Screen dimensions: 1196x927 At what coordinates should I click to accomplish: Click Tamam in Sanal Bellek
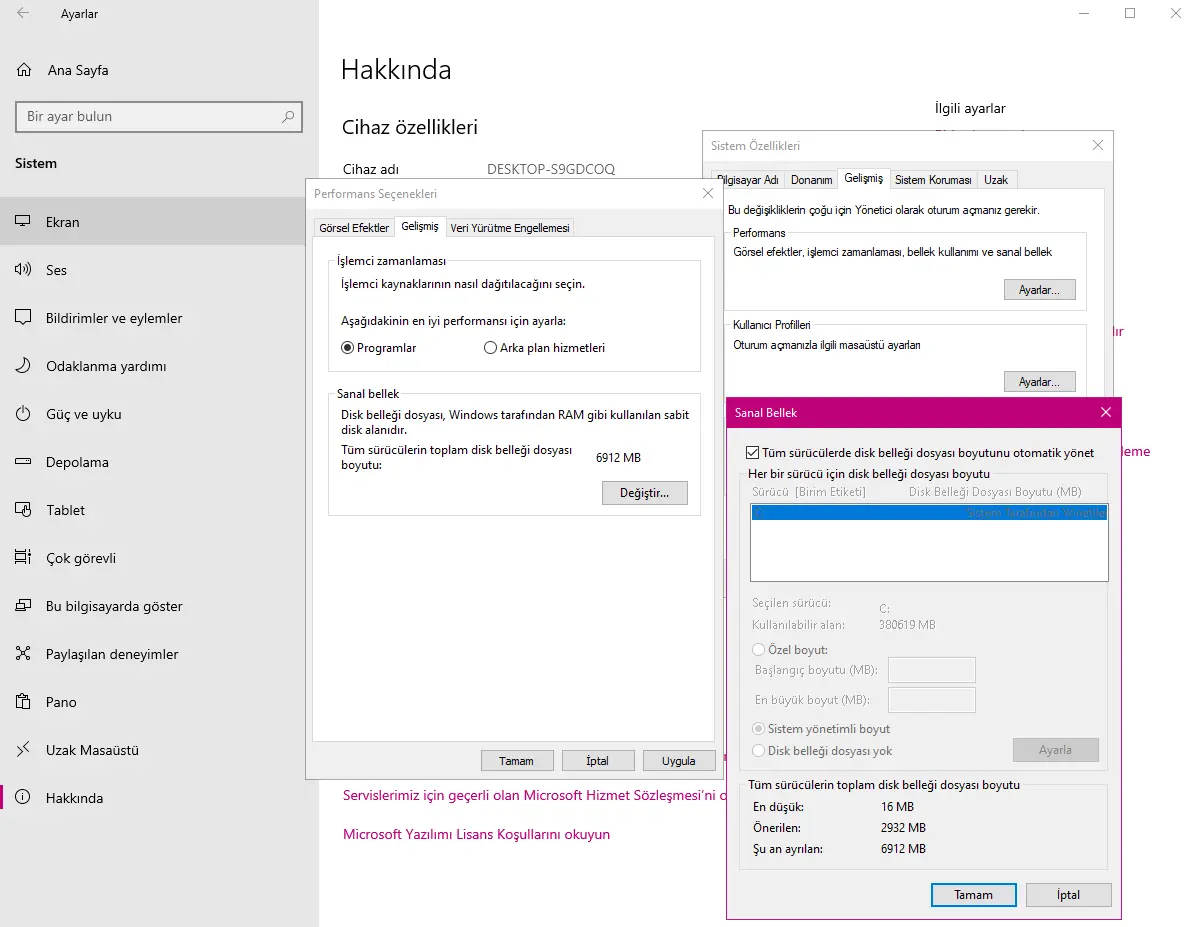click(x=973, y=895)
